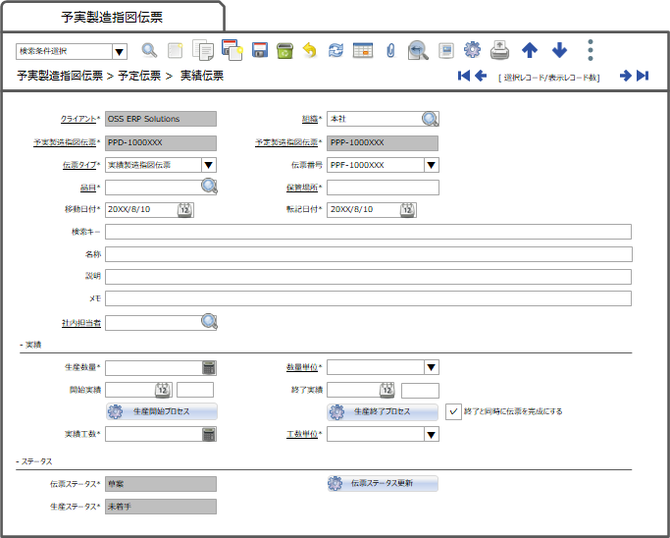Click into the メモ input field

tap(368, 299)
